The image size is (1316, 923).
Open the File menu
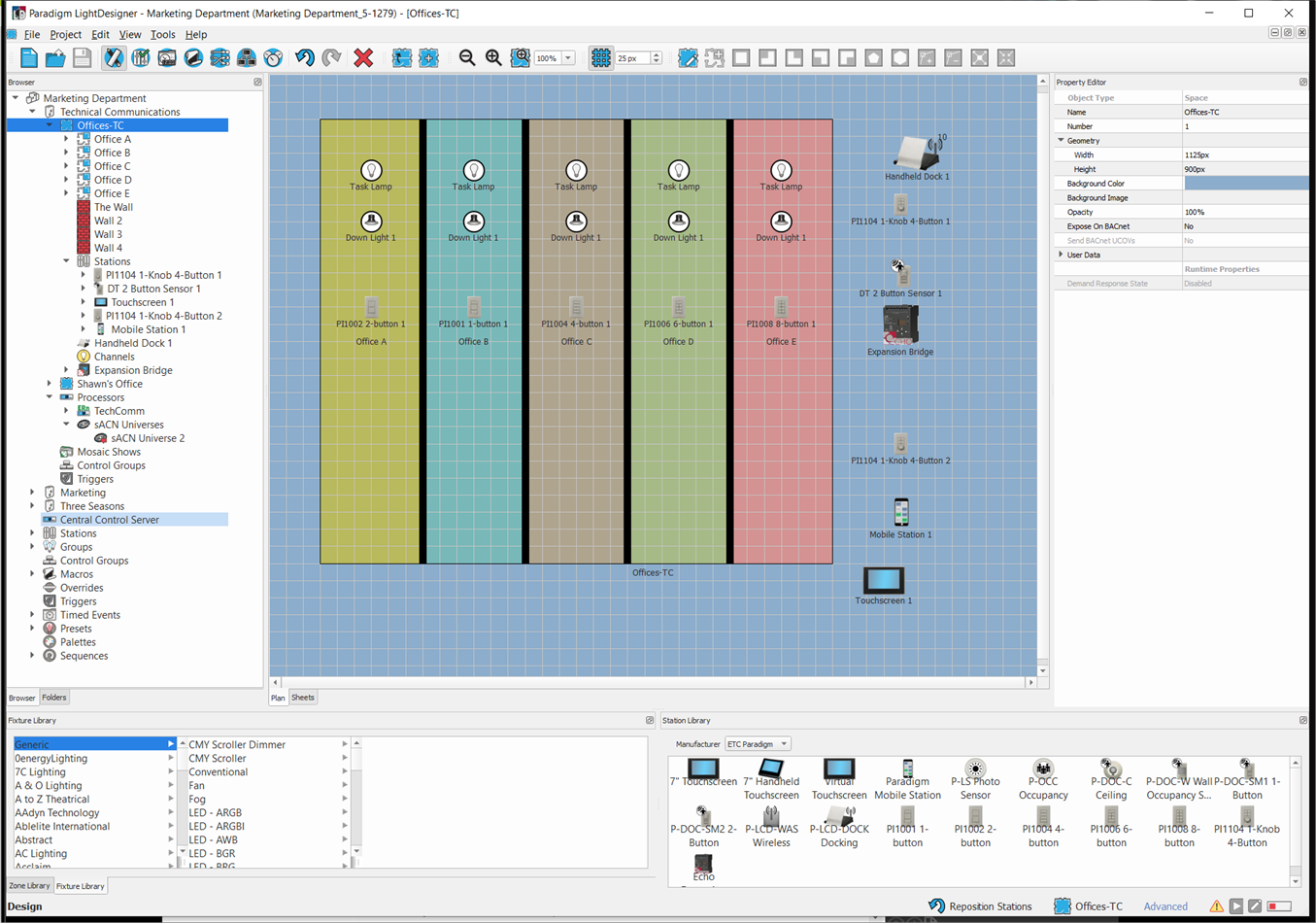[x=31, y=34]
